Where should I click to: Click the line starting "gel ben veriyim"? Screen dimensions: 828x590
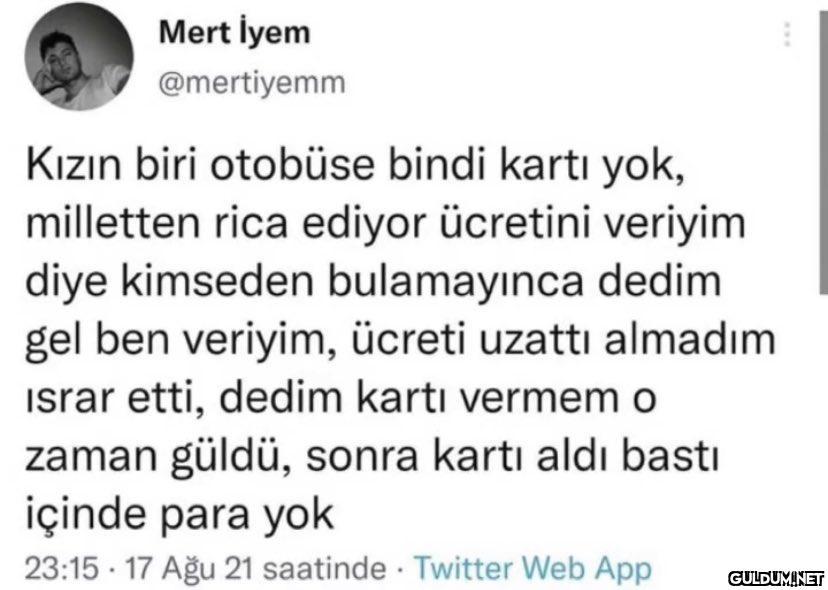pyautogui.click(x=398, y=344)
